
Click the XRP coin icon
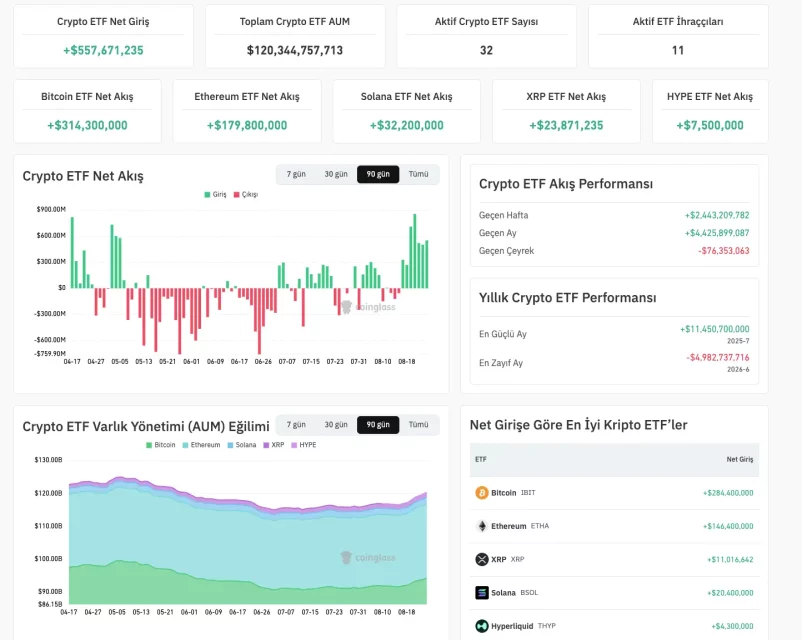(482, 559)
